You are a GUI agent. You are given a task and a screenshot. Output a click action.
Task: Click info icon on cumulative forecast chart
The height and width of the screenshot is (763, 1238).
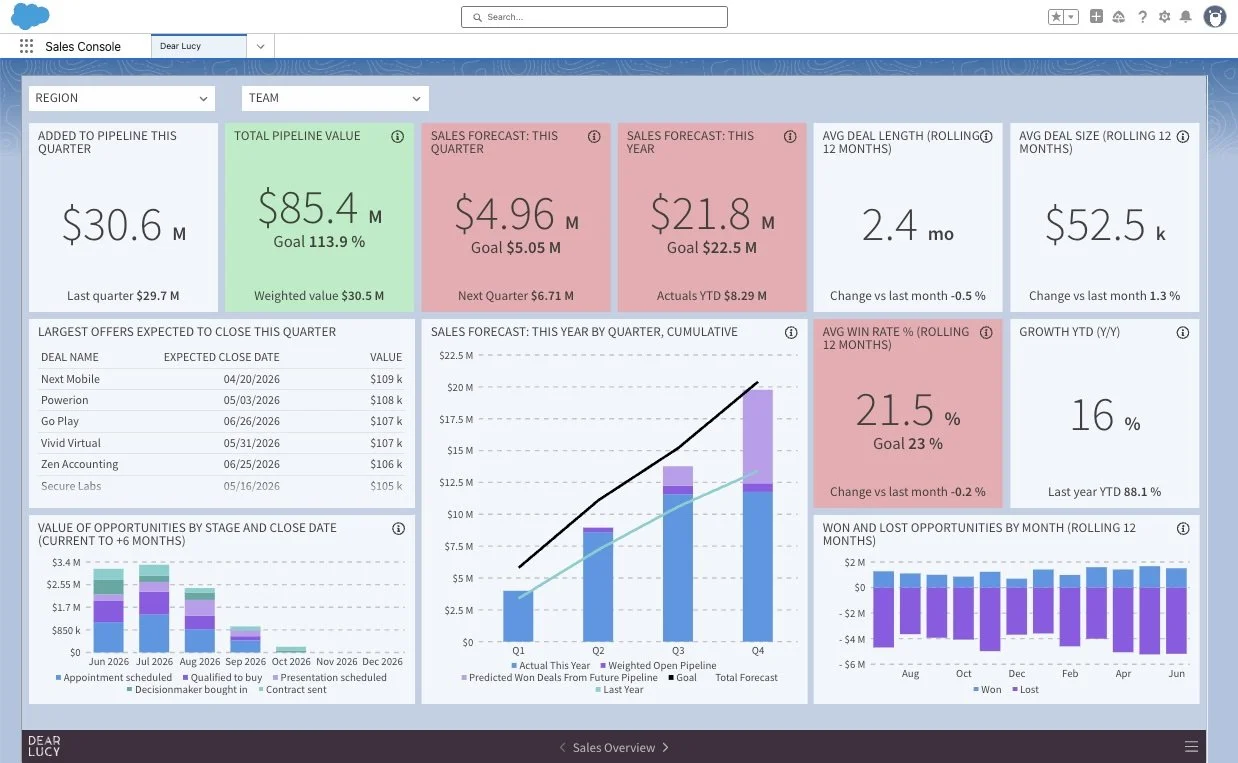point(791,332)
